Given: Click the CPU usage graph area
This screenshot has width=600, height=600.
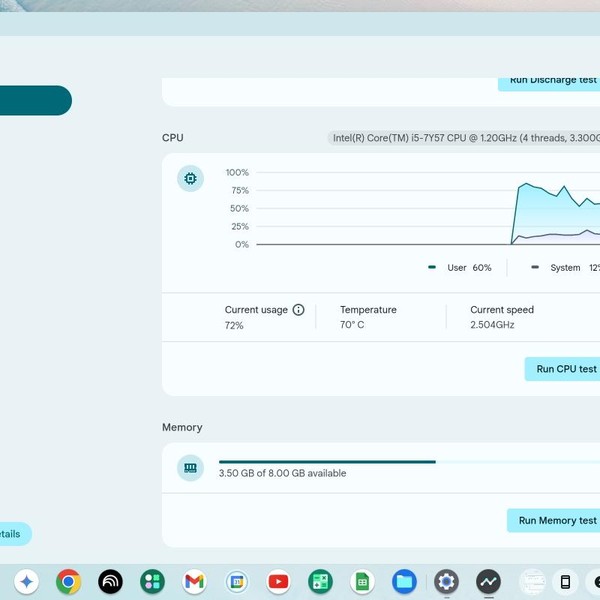Looking at the screenshot, I should (x=425, y=209).
